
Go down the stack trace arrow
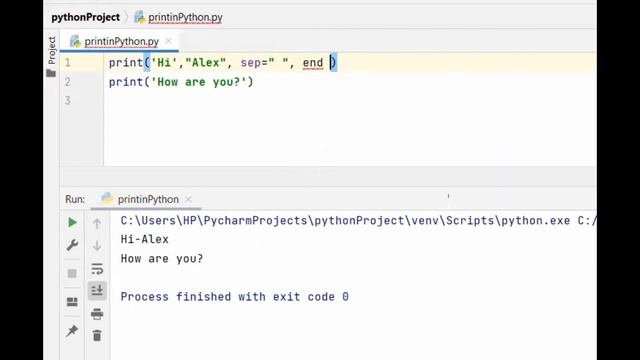pos(97,246)
